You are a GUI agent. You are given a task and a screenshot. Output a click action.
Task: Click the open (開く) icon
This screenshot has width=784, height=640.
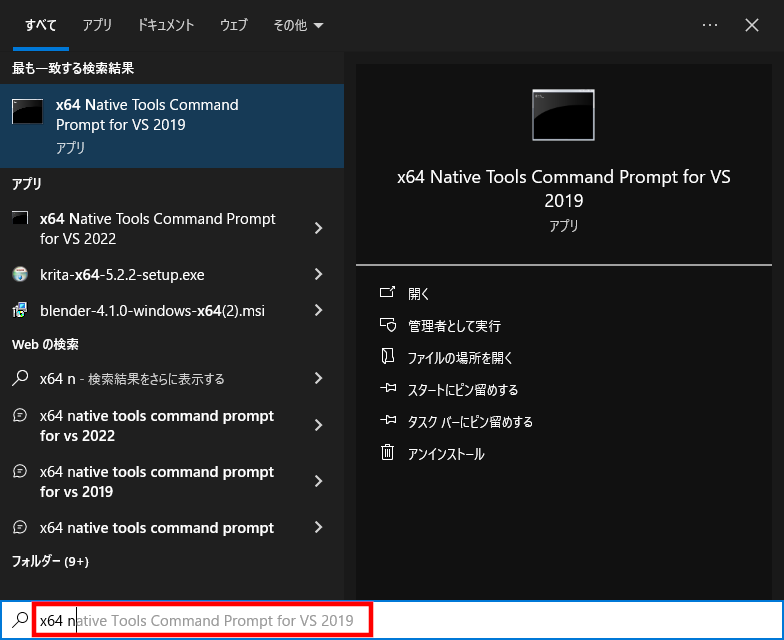pyautogui.click(x=388, y=292)
